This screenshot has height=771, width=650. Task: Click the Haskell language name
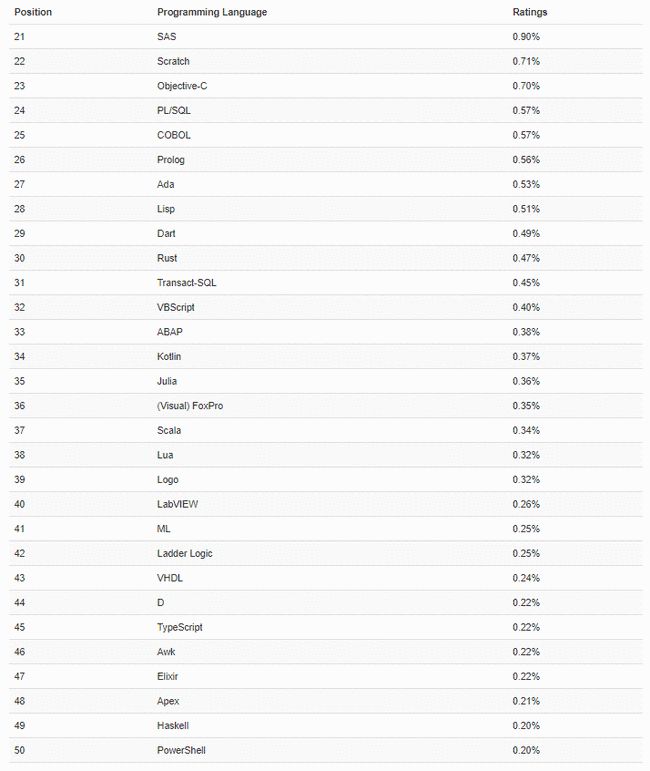(x=173, y=725)
